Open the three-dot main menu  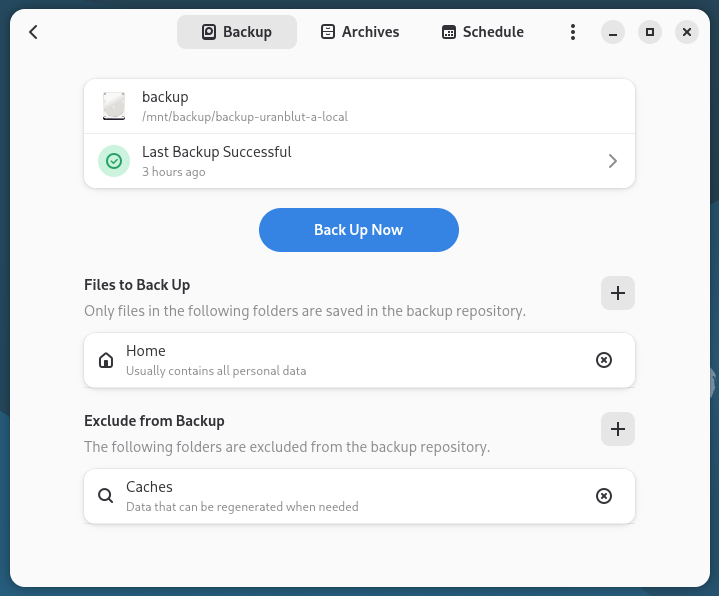click(572, 32)
